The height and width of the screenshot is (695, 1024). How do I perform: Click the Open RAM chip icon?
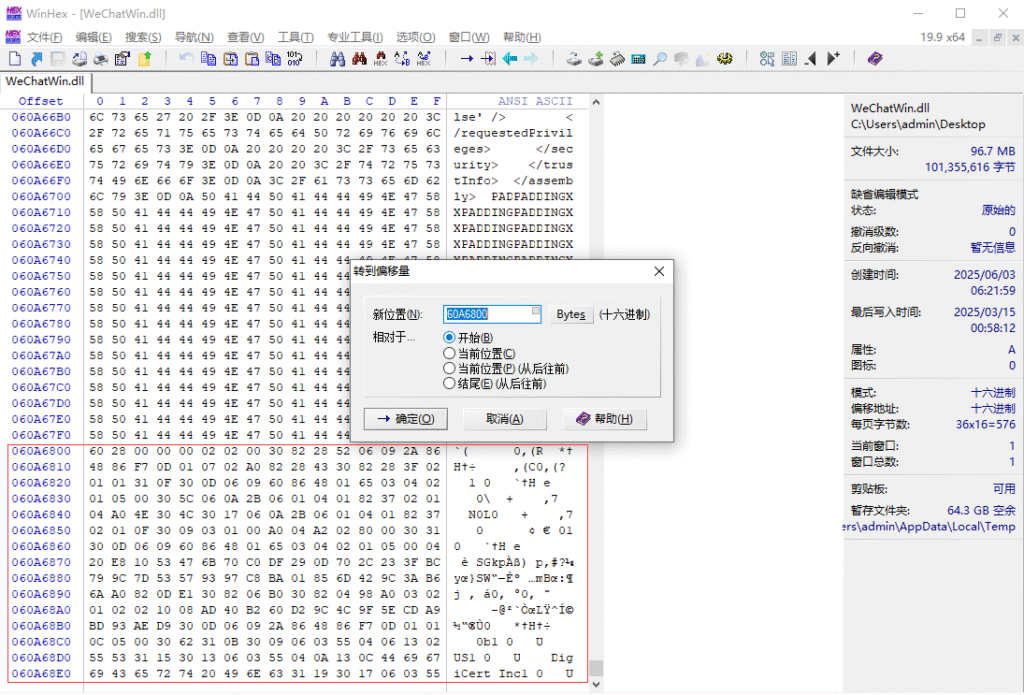point(617,59)
